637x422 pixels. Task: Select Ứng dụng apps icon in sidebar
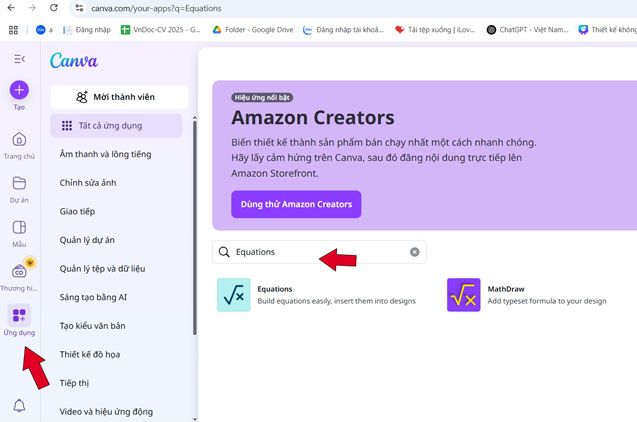(x=19, y=316)
